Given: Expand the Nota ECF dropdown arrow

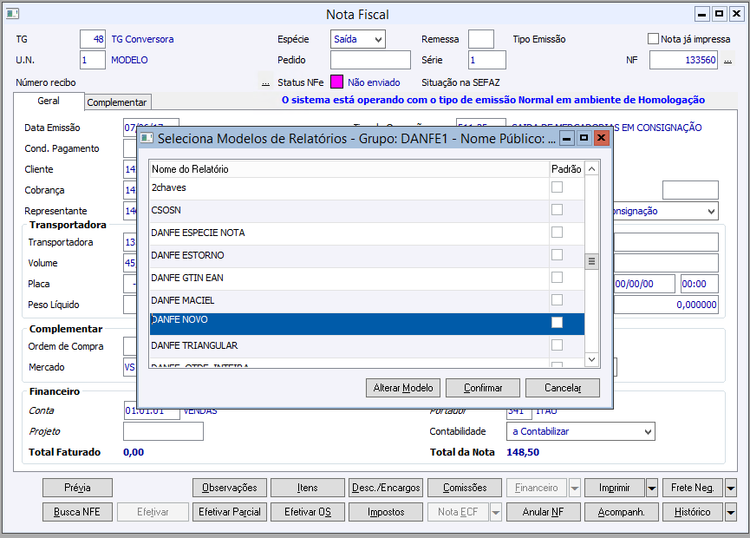Looking at the screenshot, I should click(x=496, y=512).
